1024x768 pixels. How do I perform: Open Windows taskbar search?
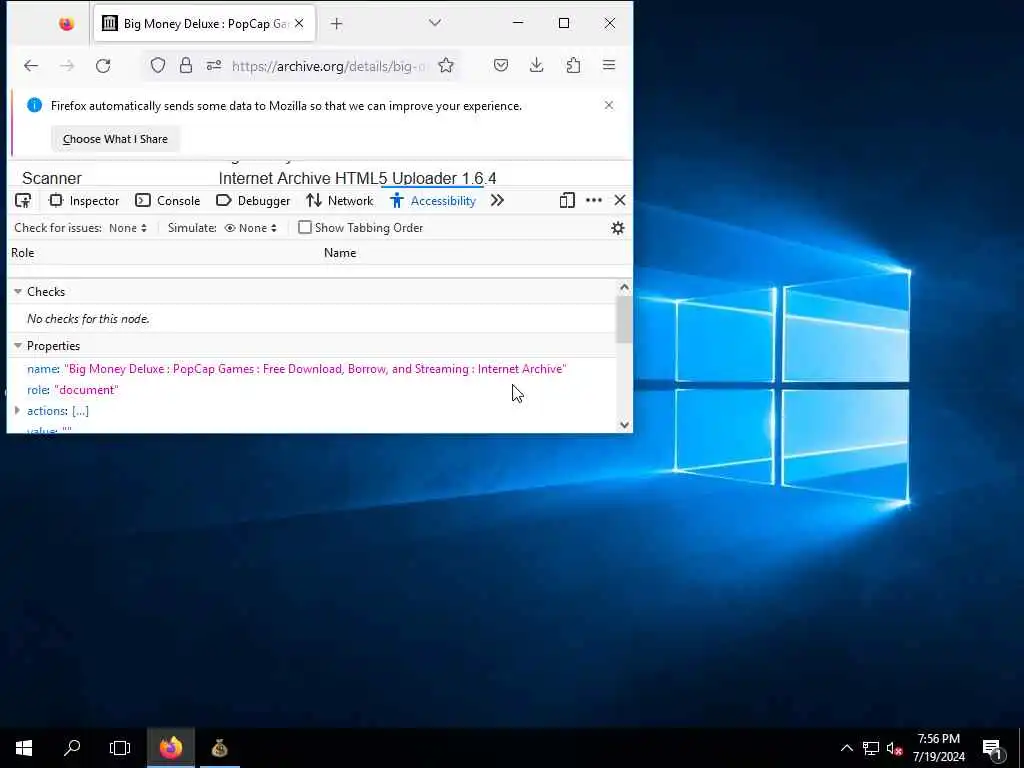(72, 748)
